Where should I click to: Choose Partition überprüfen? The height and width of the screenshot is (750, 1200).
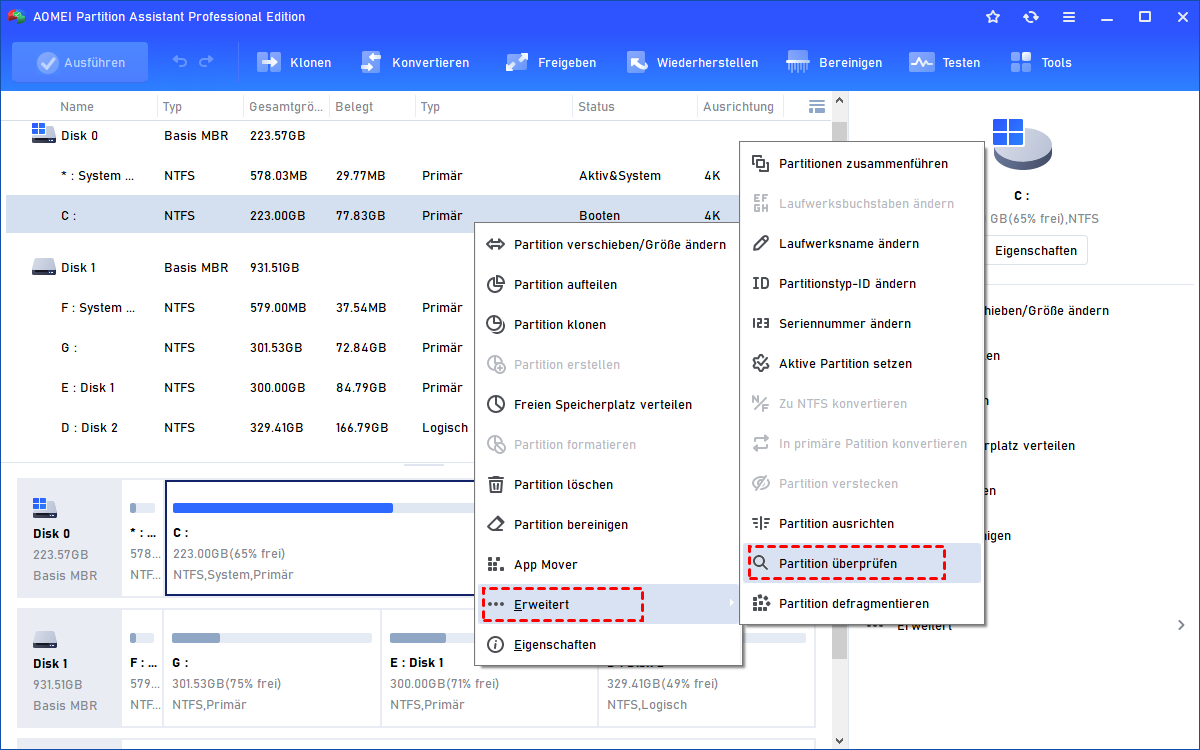(862, 563)
